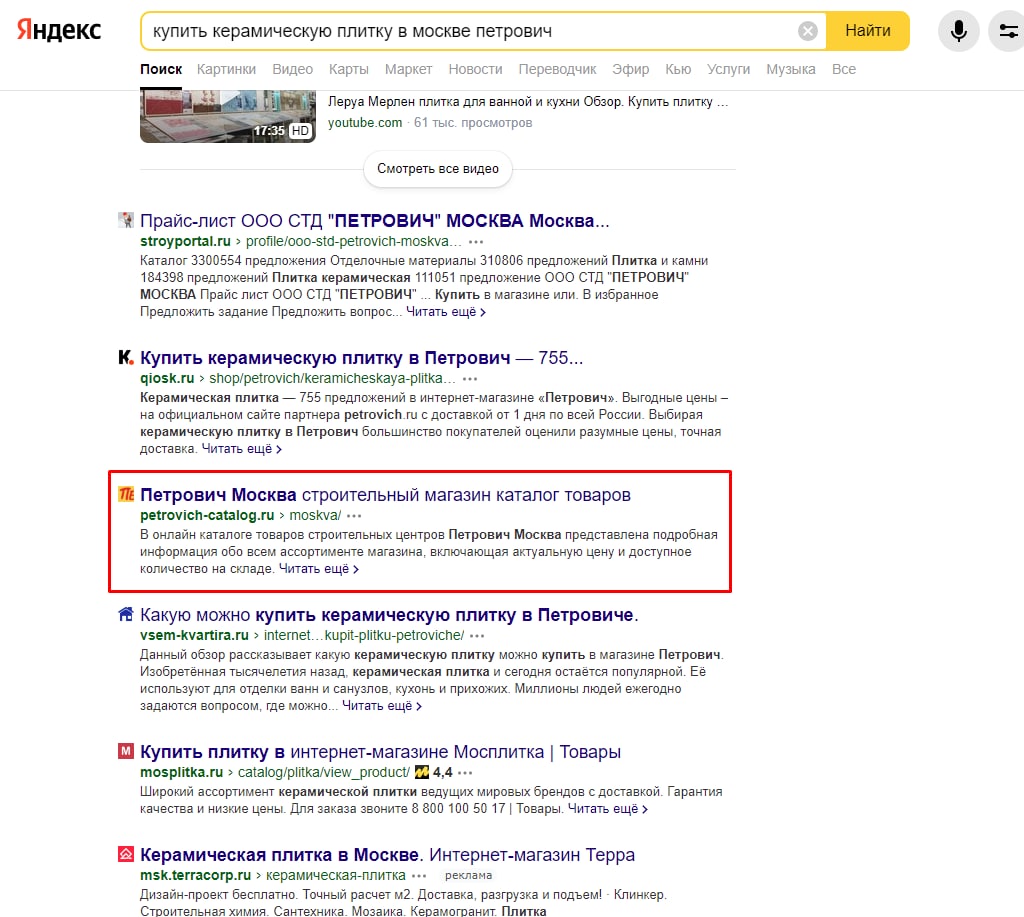Screen dimensions: 1024x917
Task: Open msk.terracorp.ru result options dots
Action: click(419, 876)
